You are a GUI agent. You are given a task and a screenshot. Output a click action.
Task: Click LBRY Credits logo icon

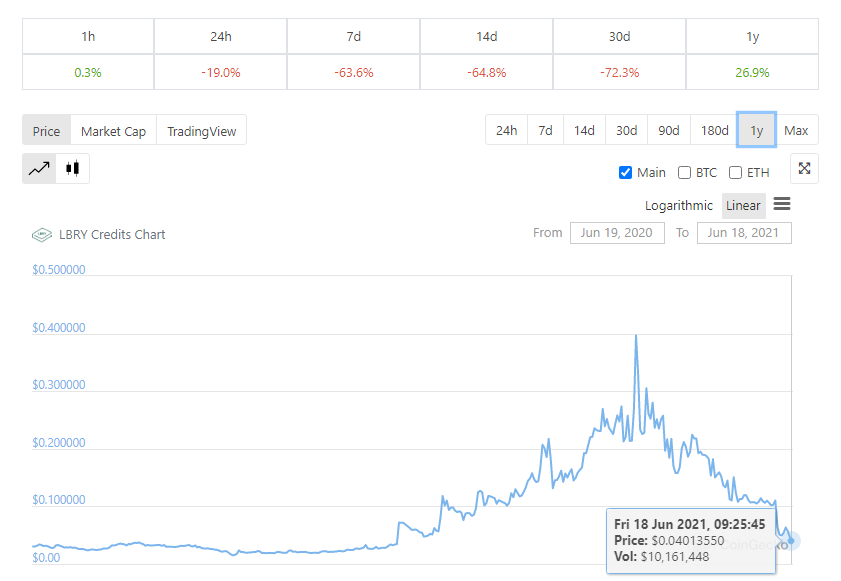click(x=42, y=235)
